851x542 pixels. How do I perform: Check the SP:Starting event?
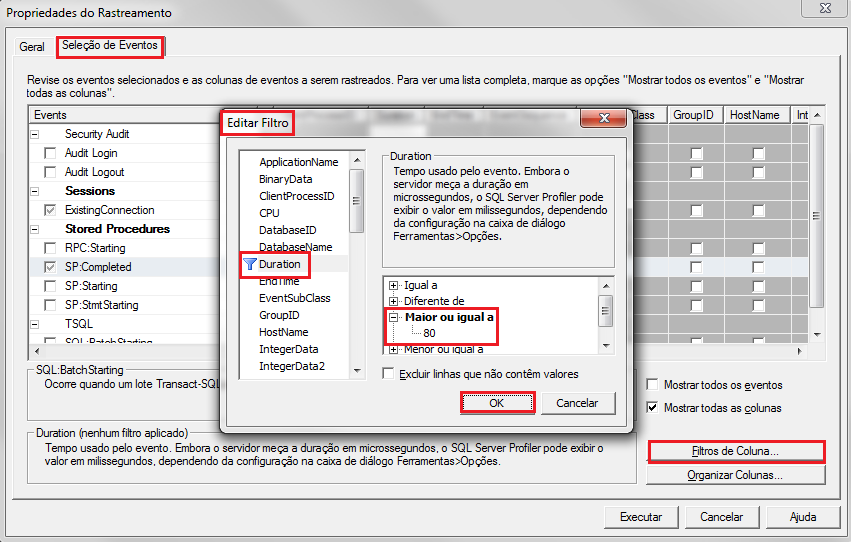pos(50,286)
